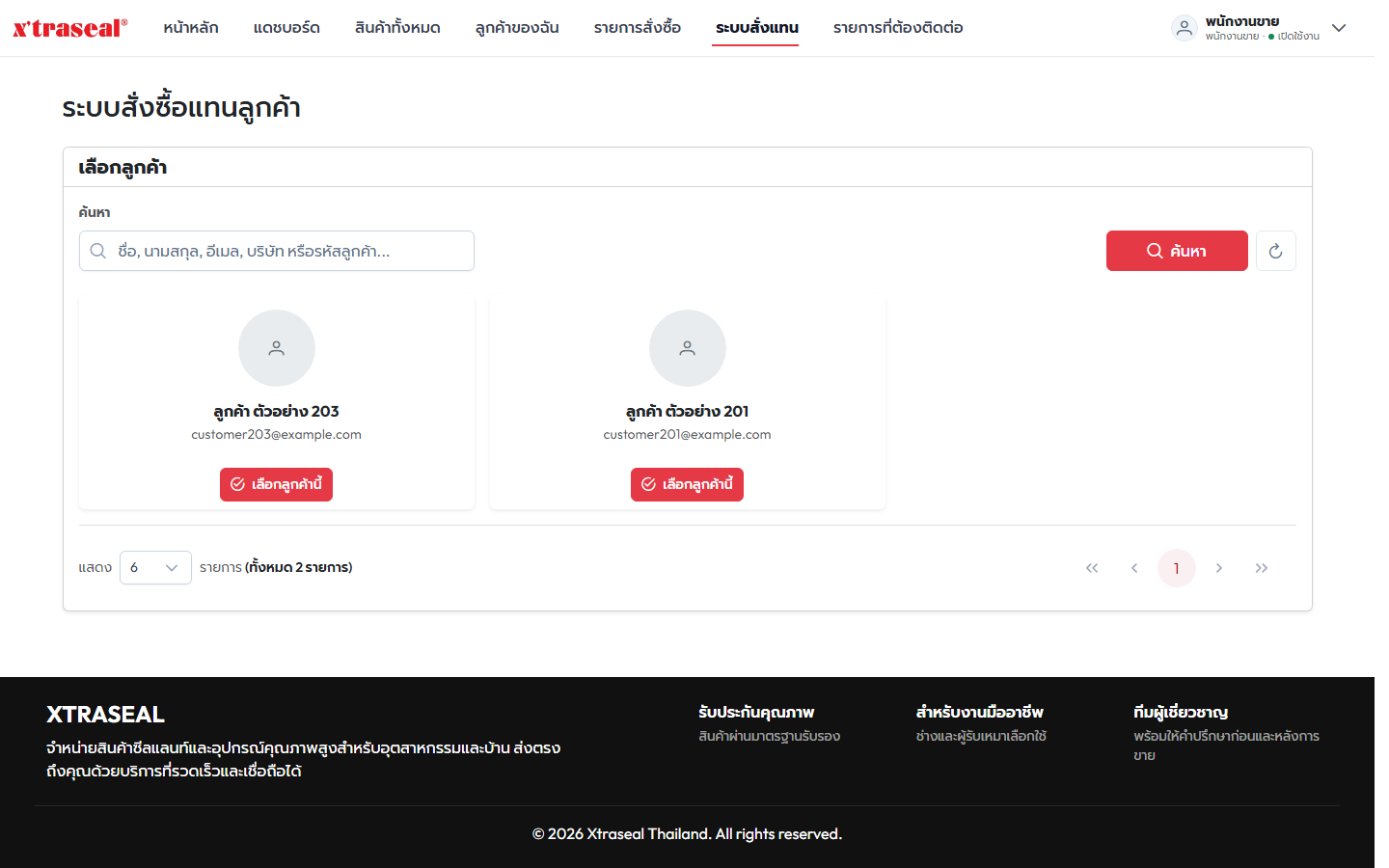The width and height of the screenshot is (1389, 868).
Task: Click the XTRASEAL footer heading
Action: pyautogui.click(x=105, y=715)
